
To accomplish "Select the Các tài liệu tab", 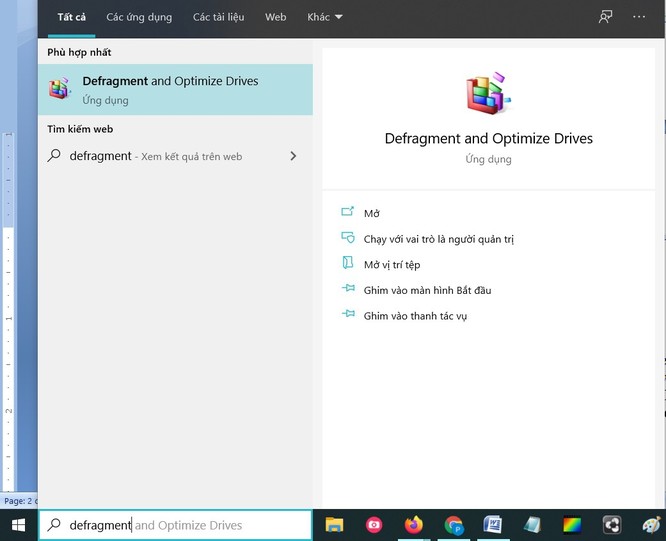I will [x=218, y=17].
